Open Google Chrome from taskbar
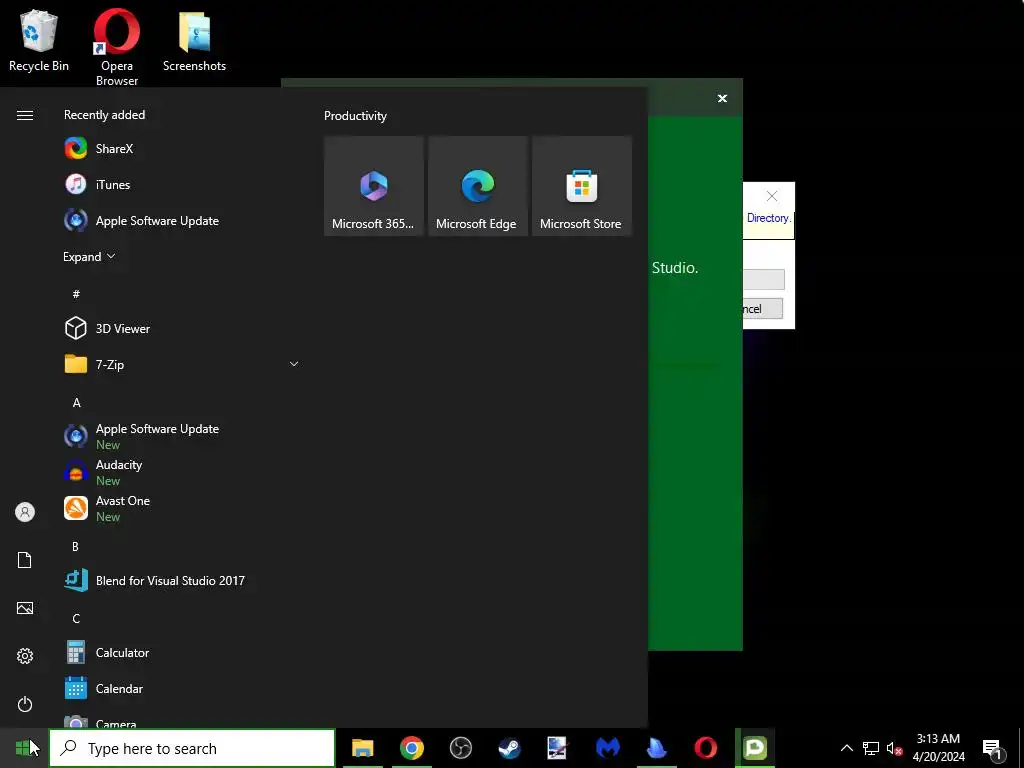This screenshot has width=1024, height=768. point(411,748)
